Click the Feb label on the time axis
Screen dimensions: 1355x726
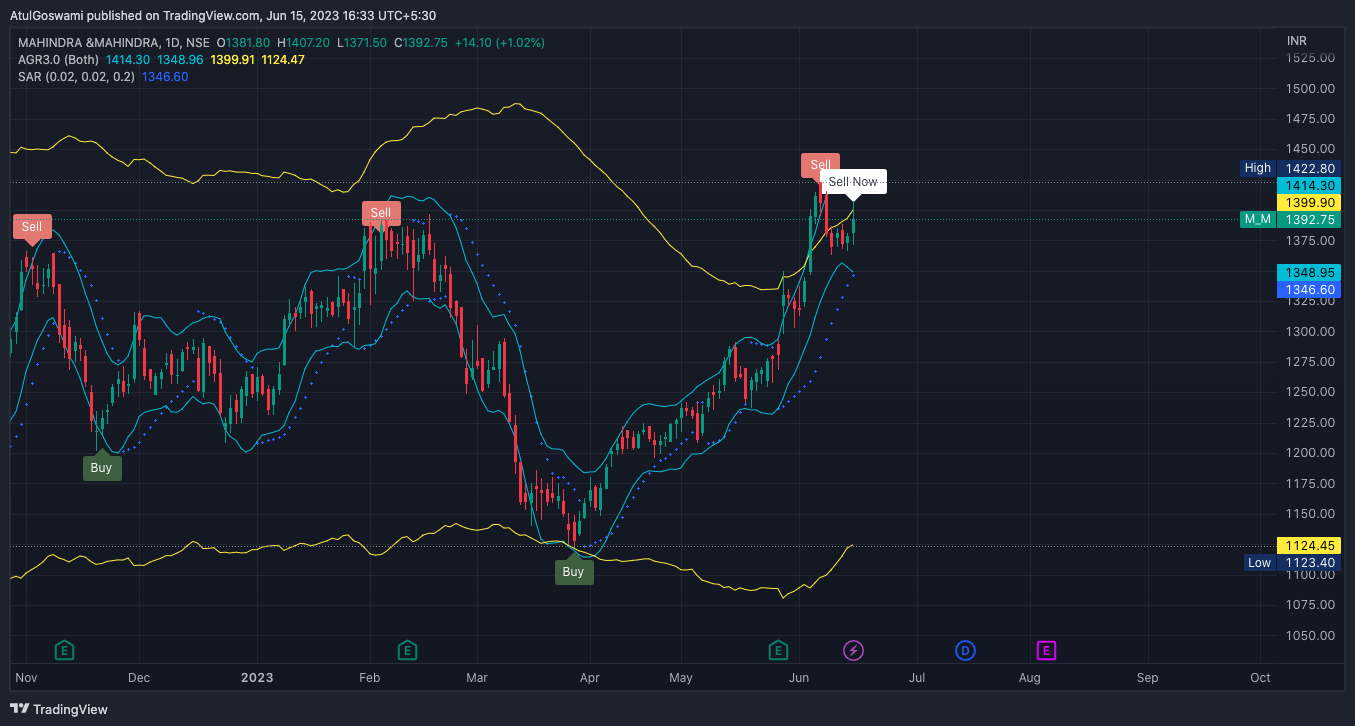[x=369, y=678]
